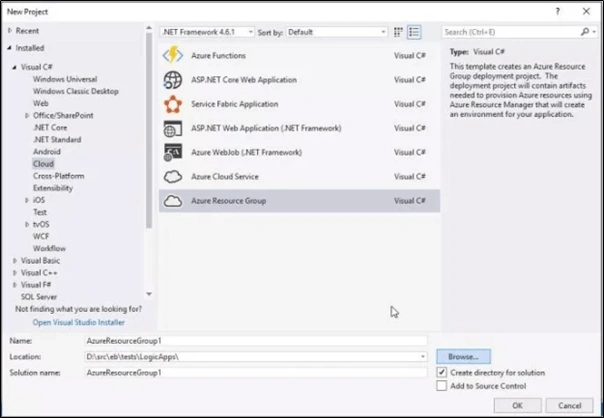Open Visual Studio Installer link
Screen dimensions: 604x418
(x=79, y=322)
